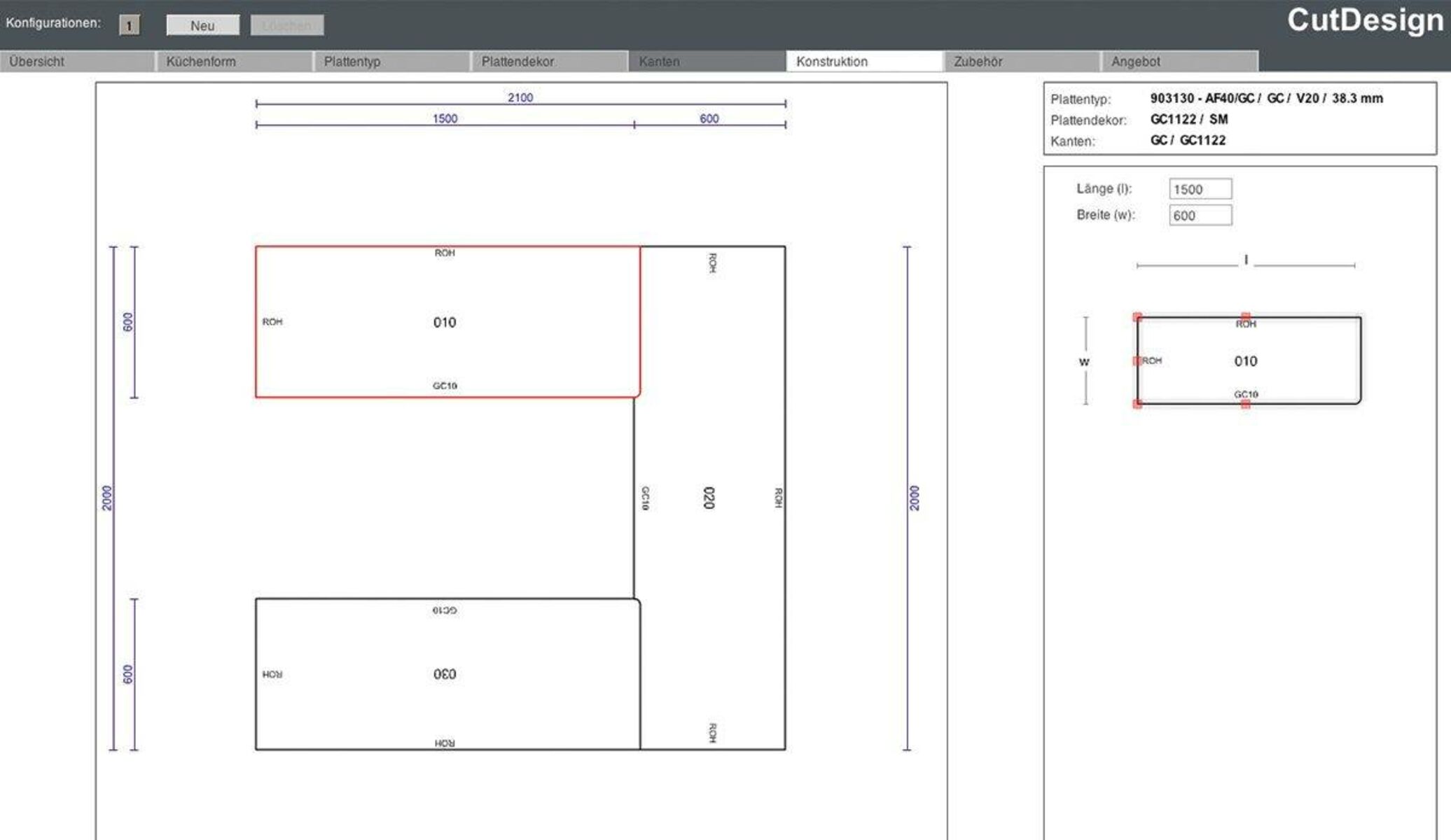Click the left-middle red handle in preview
The height and width of the screenshot is (840, 1451).
pyautogui.click(x=1137, y=361)
